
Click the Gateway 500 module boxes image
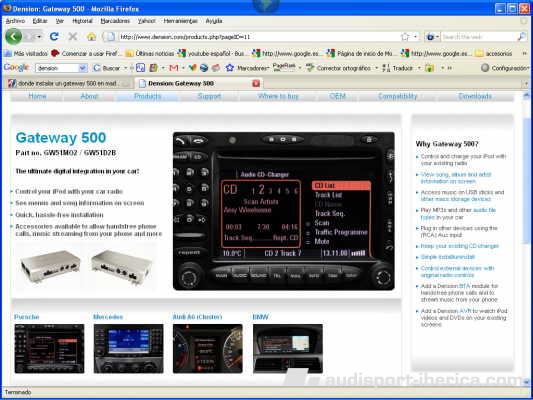tap(87, 266)
